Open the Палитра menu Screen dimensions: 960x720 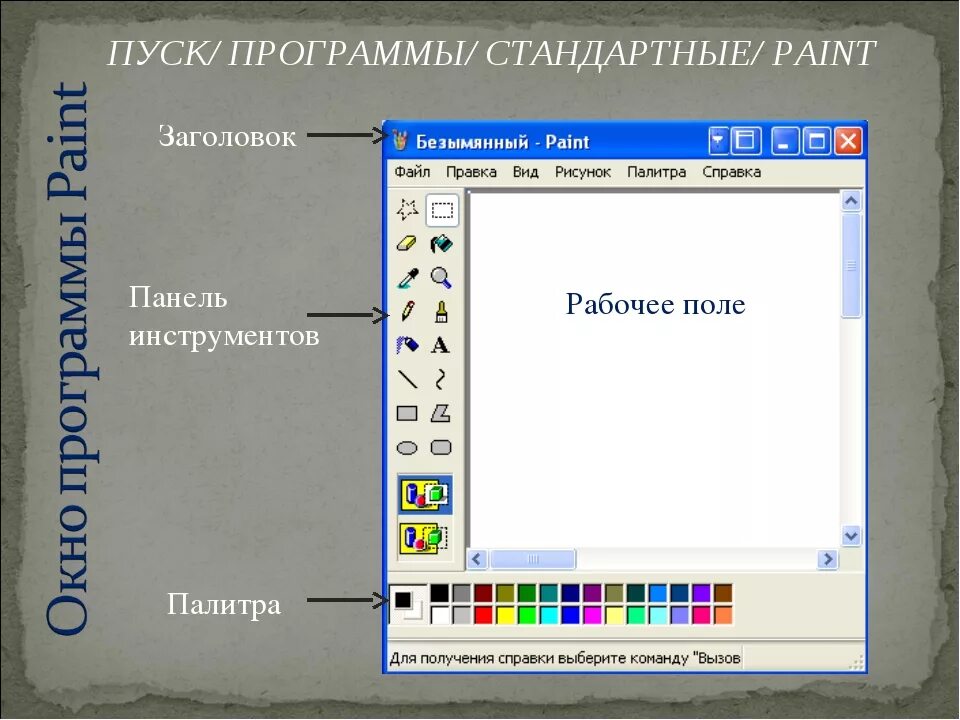point(656,172)
